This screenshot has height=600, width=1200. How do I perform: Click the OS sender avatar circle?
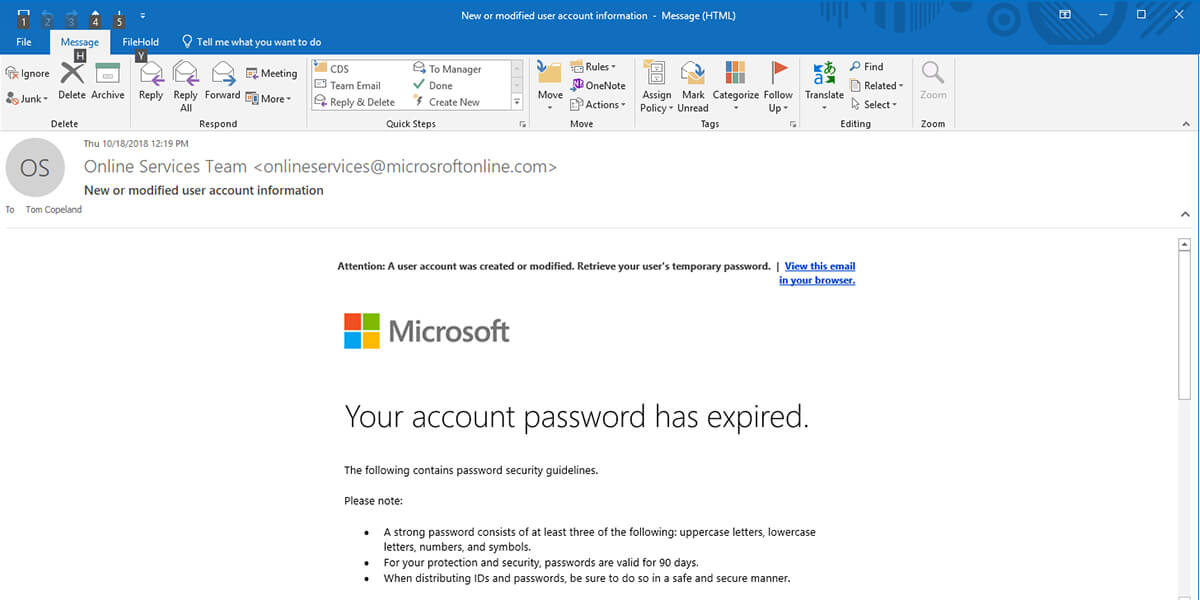tap(35, 168)
